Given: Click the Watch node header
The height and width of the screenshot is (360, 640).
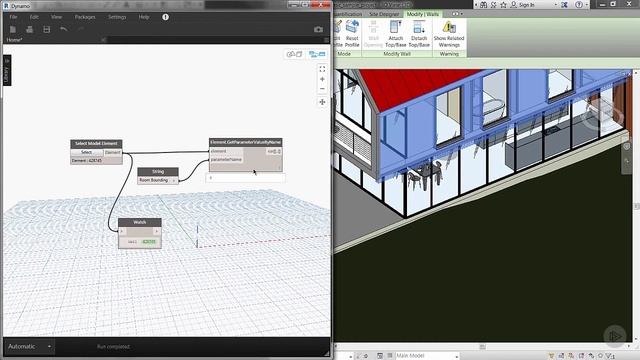Looking at the screenshot, I should pos(140,222).
